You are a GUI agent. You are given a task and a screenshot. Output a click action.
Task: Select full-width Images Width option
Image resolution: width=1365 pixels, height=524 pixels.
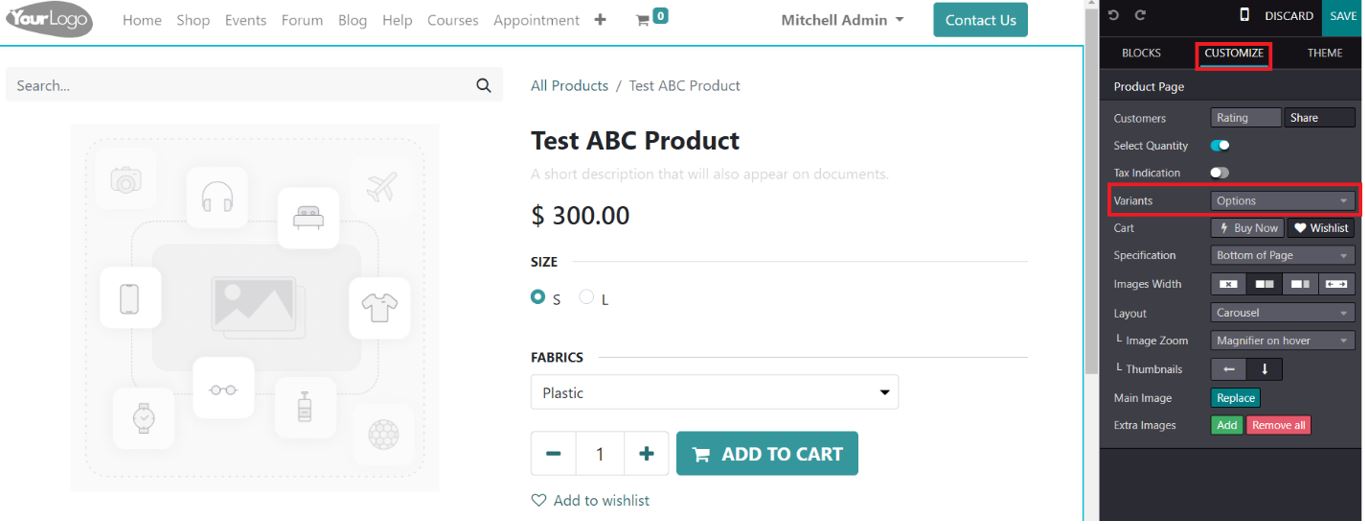click(x=1337, y=284)
